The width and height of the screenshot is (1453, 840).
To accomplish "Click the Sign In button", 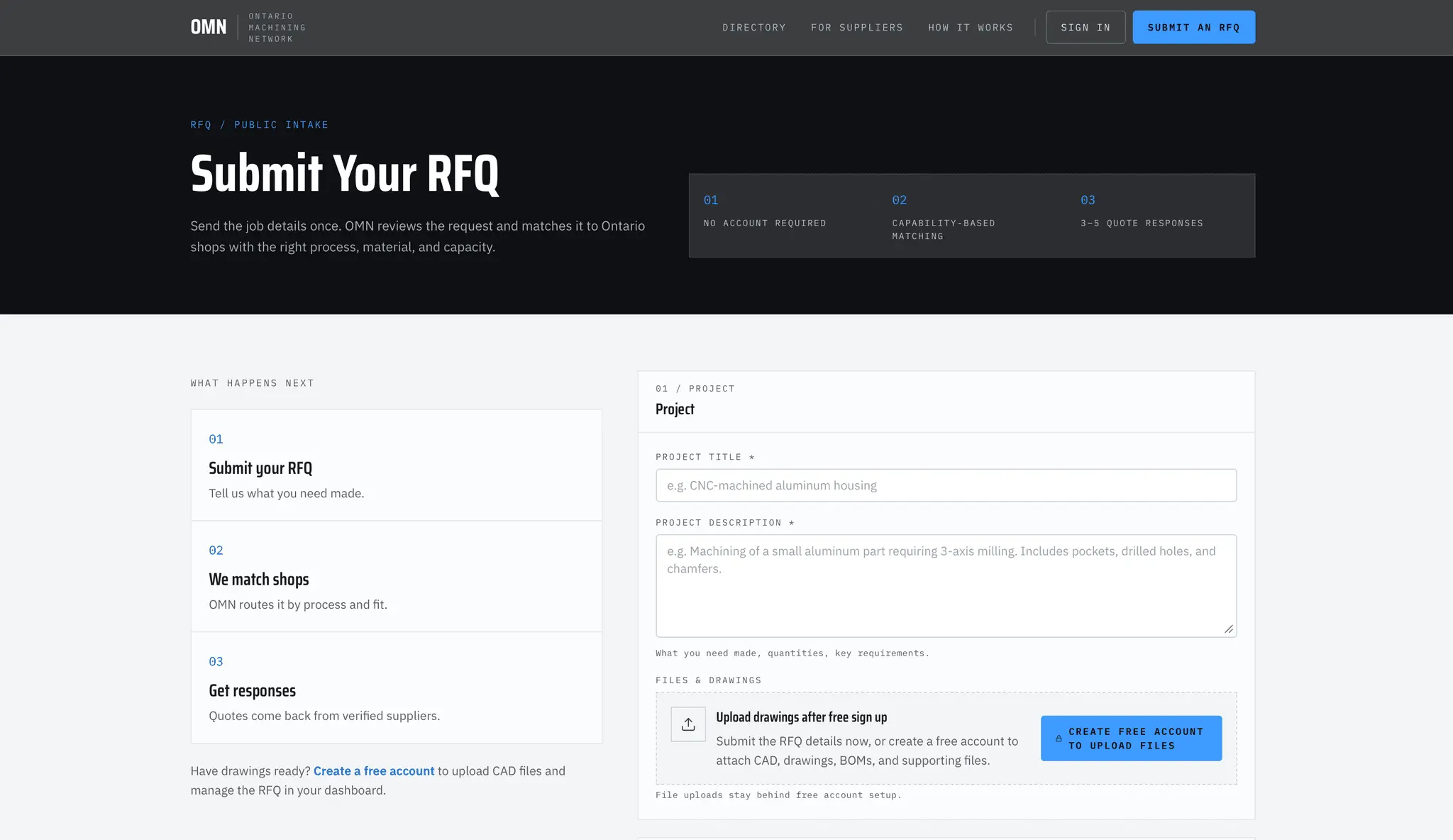I will (1085, 27).
